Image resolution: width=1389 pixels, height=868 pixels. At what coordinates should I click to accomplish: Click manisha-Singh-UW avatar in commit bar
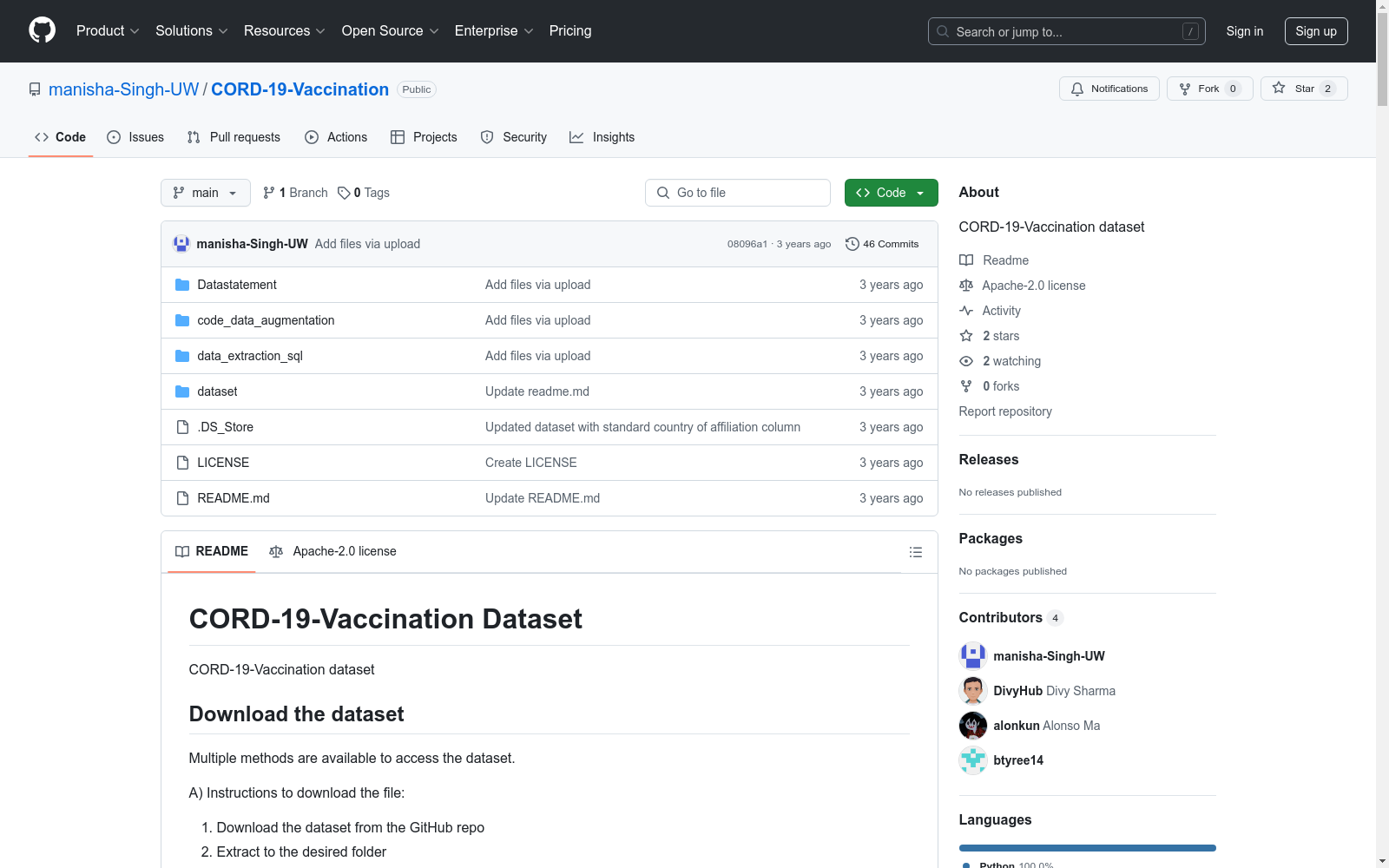pyautogui.click(x=181, y=244)
